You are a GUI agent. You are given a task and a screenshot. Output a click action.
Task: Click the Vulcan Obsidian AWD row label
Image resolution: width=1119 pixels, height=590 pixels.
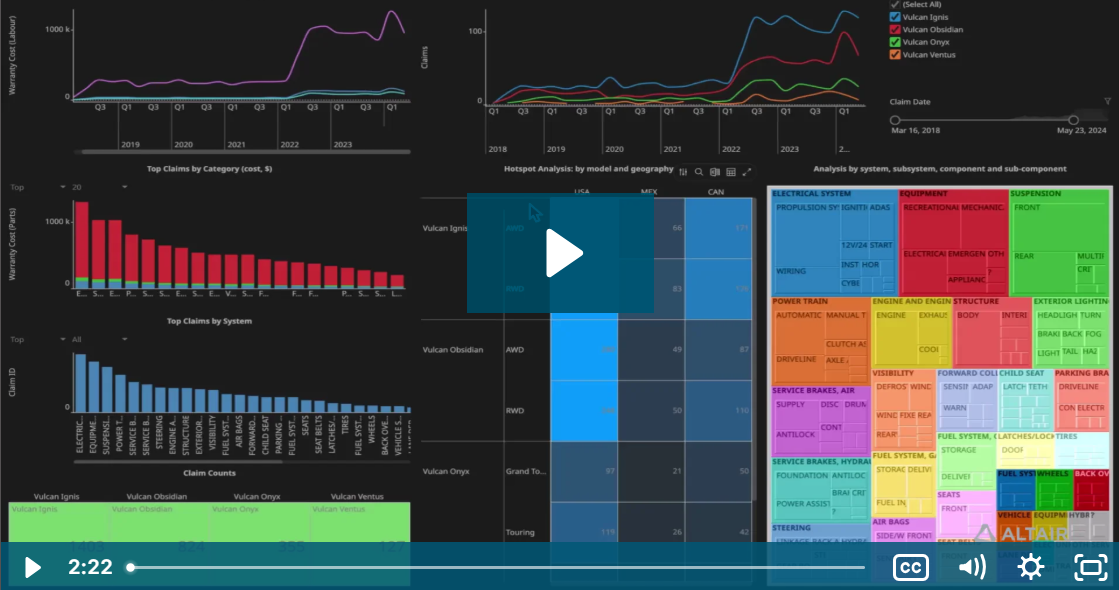tap(515, 350)
